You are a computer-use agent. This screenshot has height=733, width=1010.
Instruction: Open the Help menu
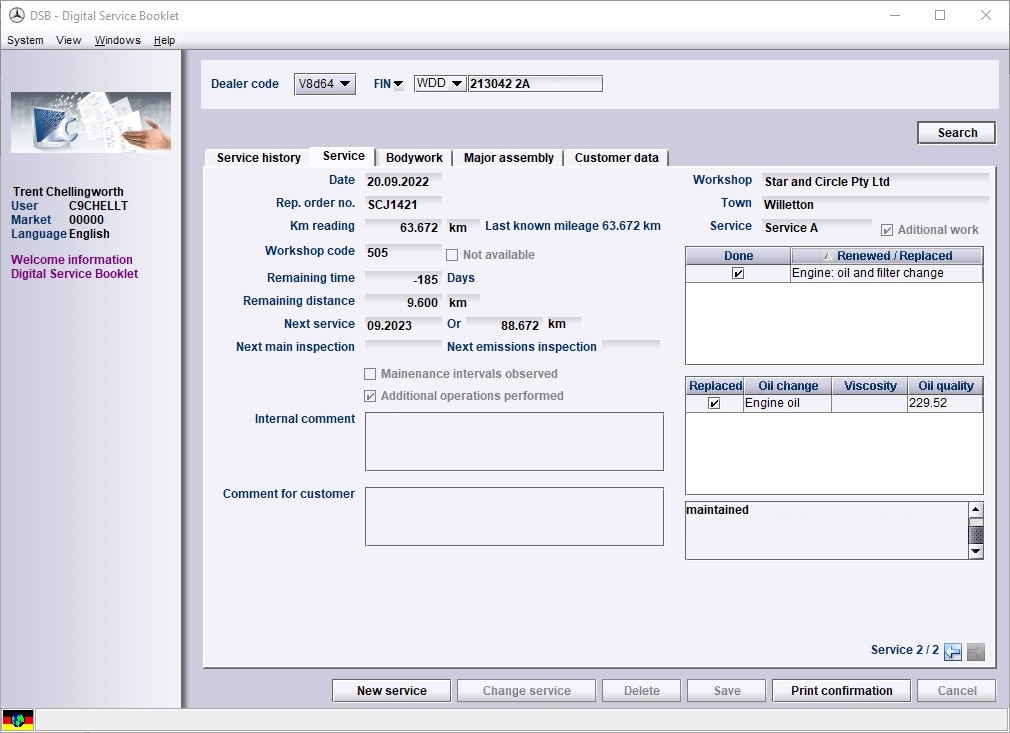point(164,40)
